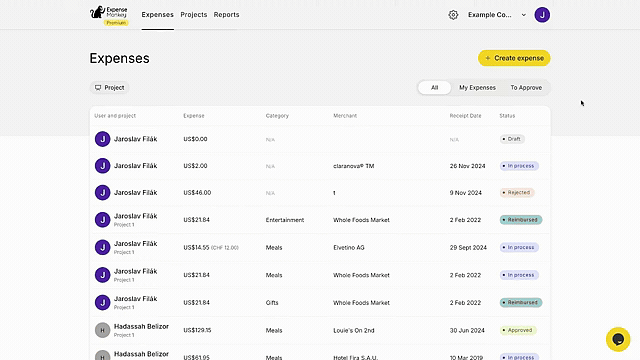Click the Receipt Date column header

pos(465,116)
